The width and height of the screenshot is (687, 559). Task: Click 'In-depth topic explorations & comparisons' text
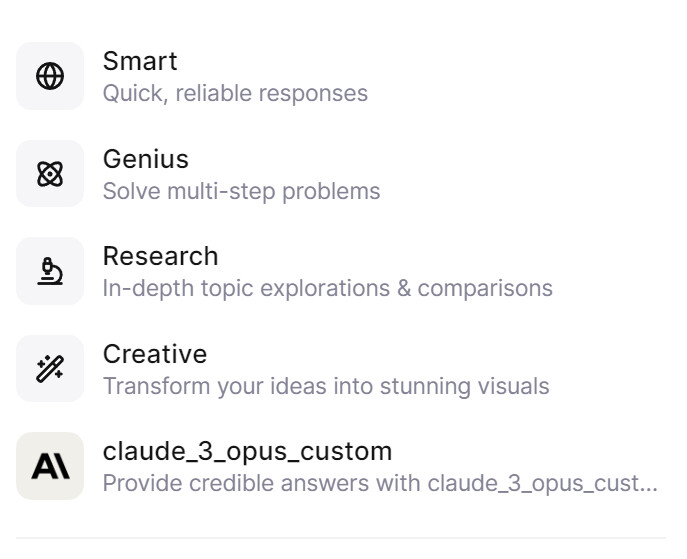[327, 289]
